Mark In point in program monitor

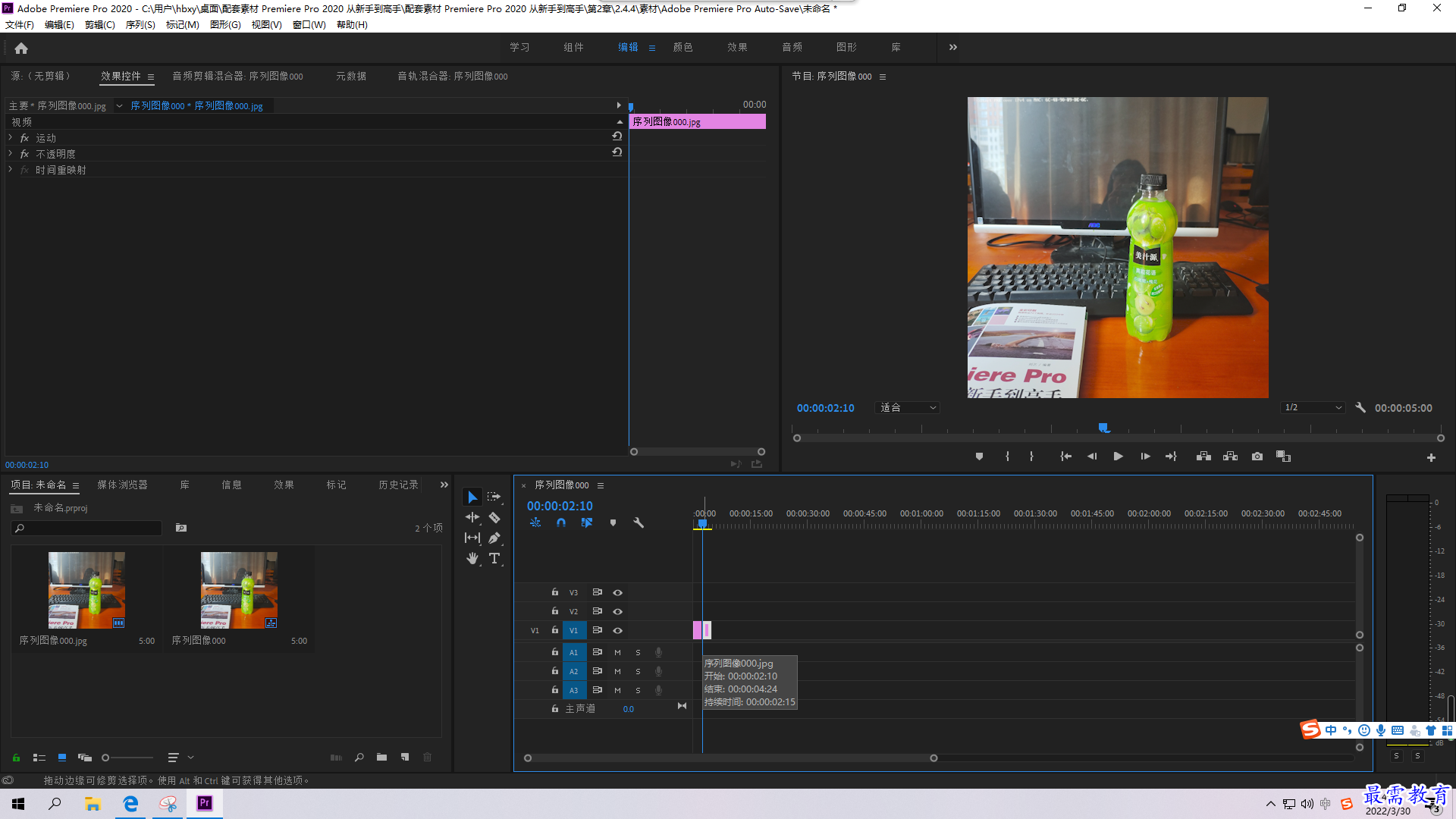coord(1007,457)
